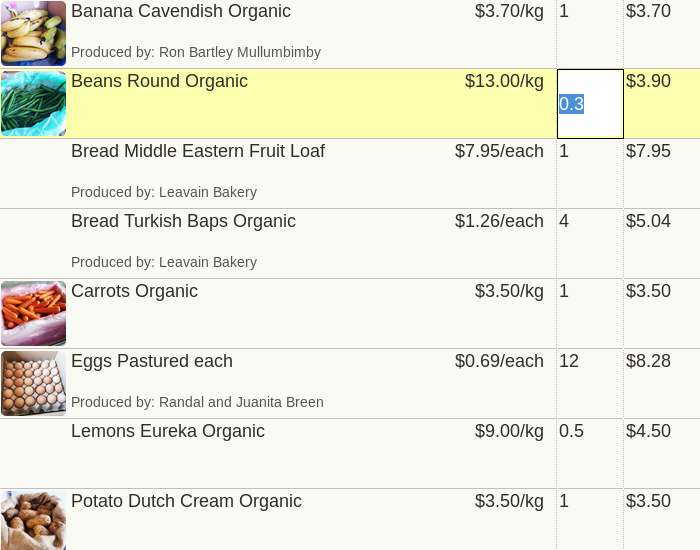Click the Dutch Cream potato sack photo
The width and height of the screenshot is (700, 550).
click(33, 521)
